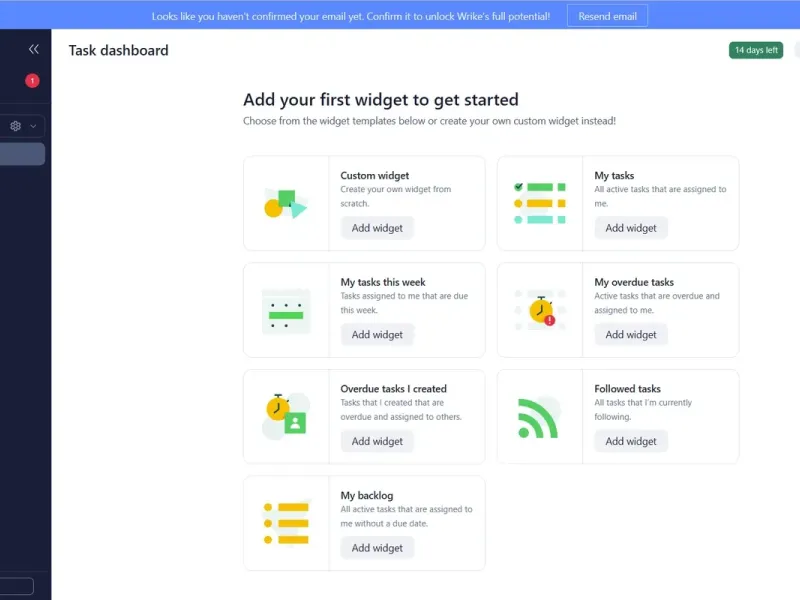
Task: Click the My overdue tasks clock icon
Action: point(539,310)
